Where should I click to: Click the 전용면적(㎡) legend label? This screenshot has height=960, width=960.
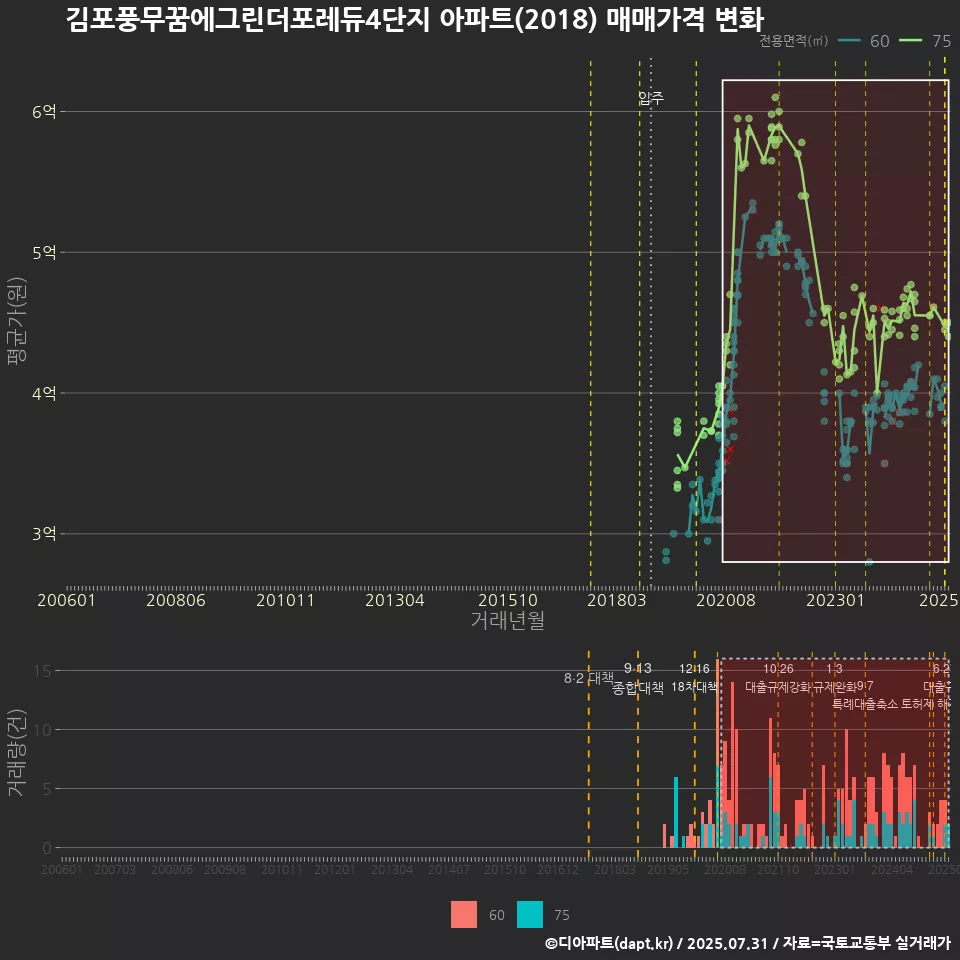click(793, 41)
